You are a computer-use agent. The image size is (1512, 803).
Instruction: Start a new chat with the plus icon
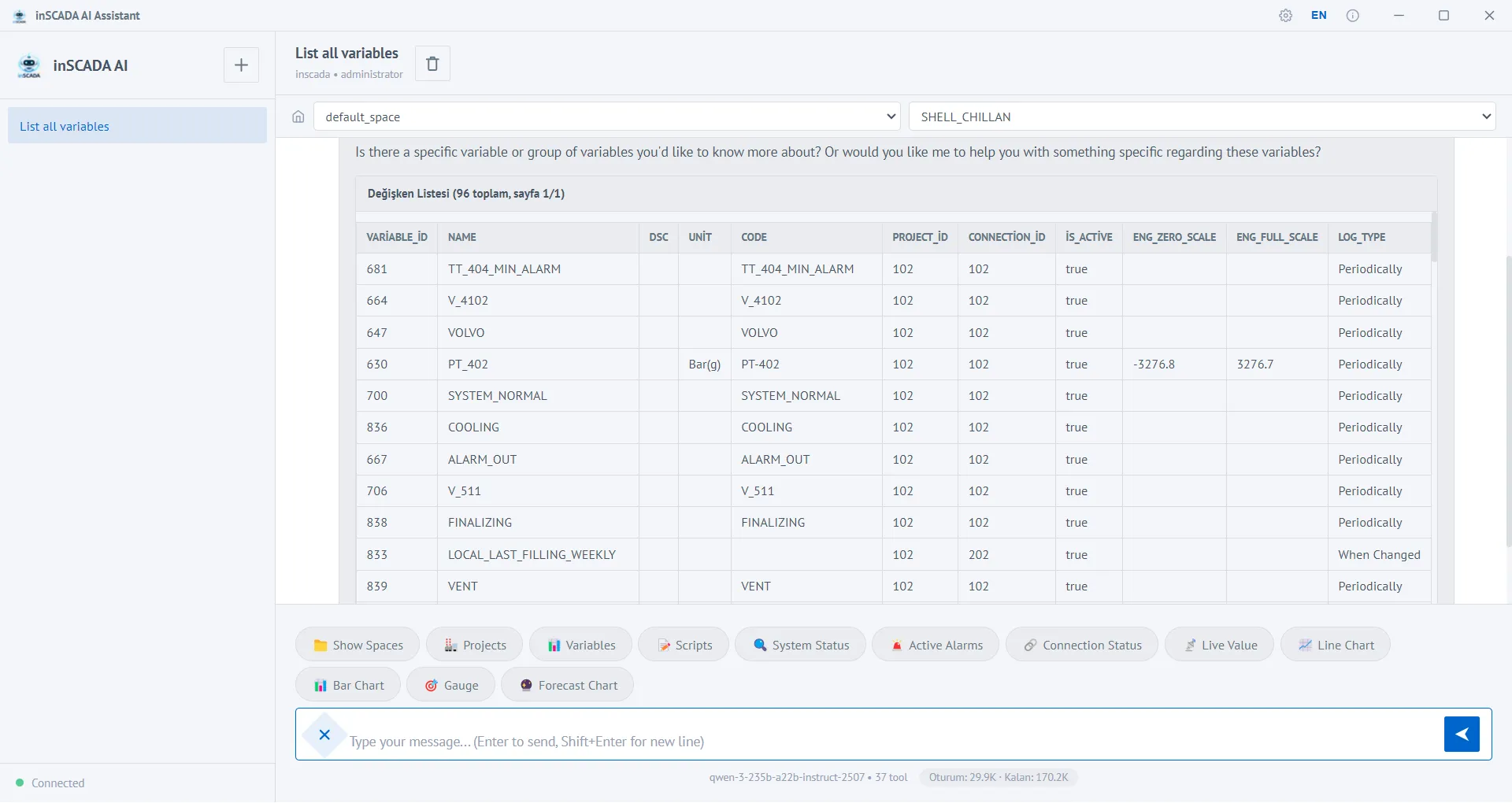(240, 65)
